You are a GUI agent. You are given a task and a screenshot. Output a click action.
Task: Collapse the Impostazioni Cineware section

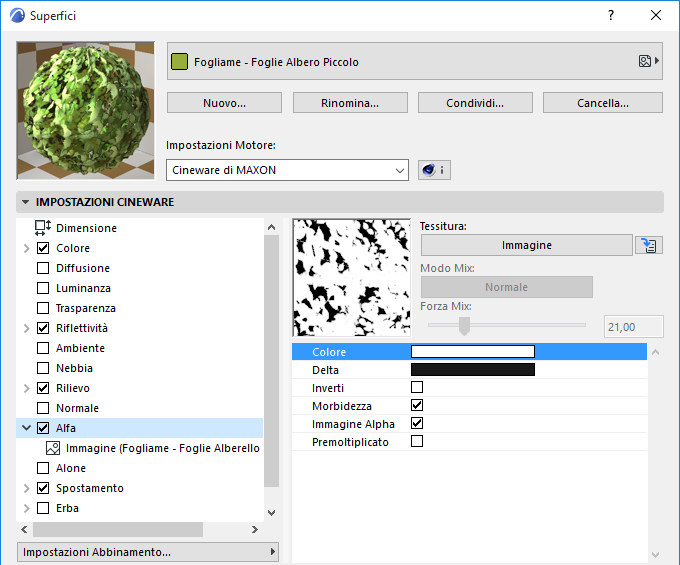point(25,202)
